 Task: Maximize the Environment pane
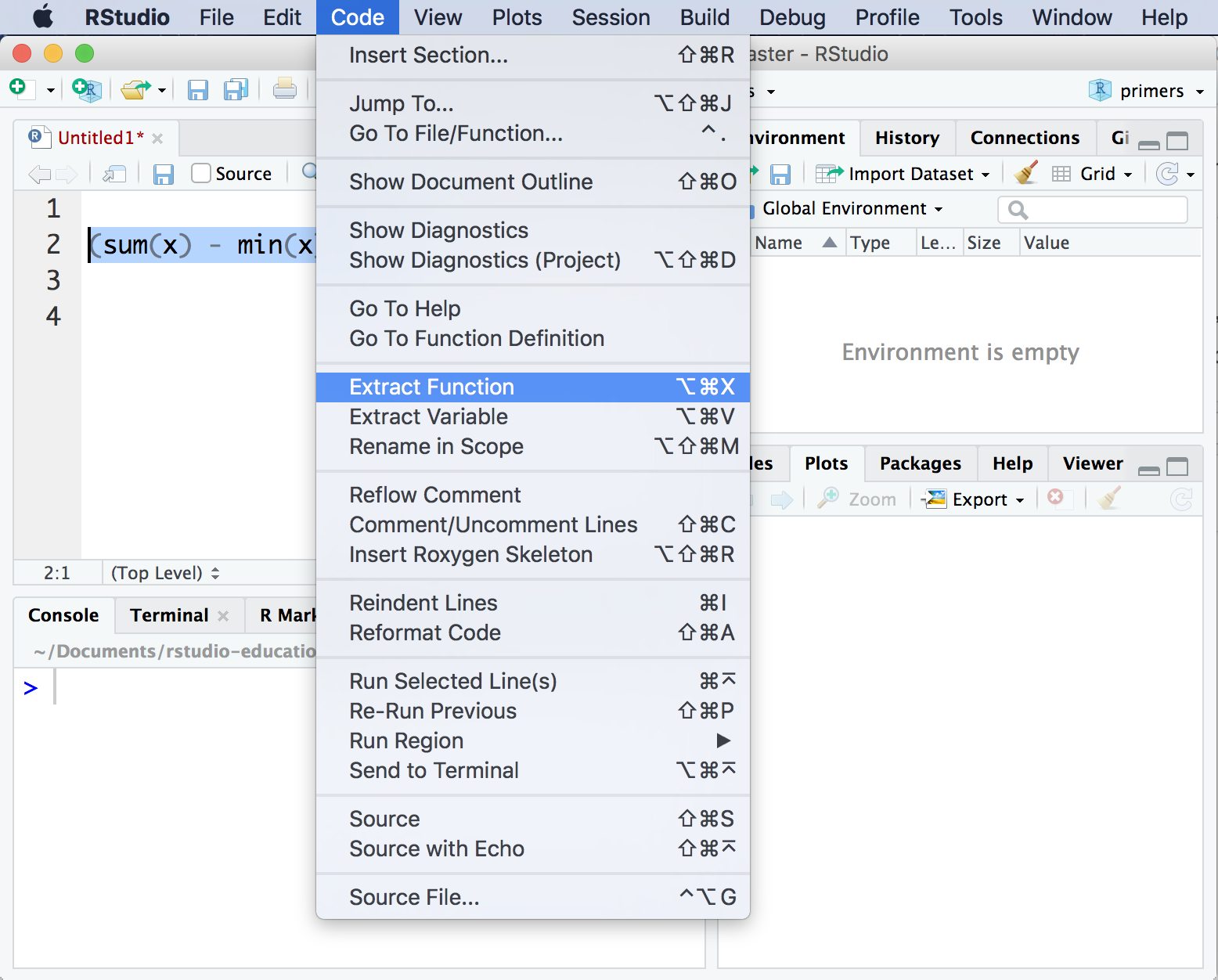tap(1177, 141)
